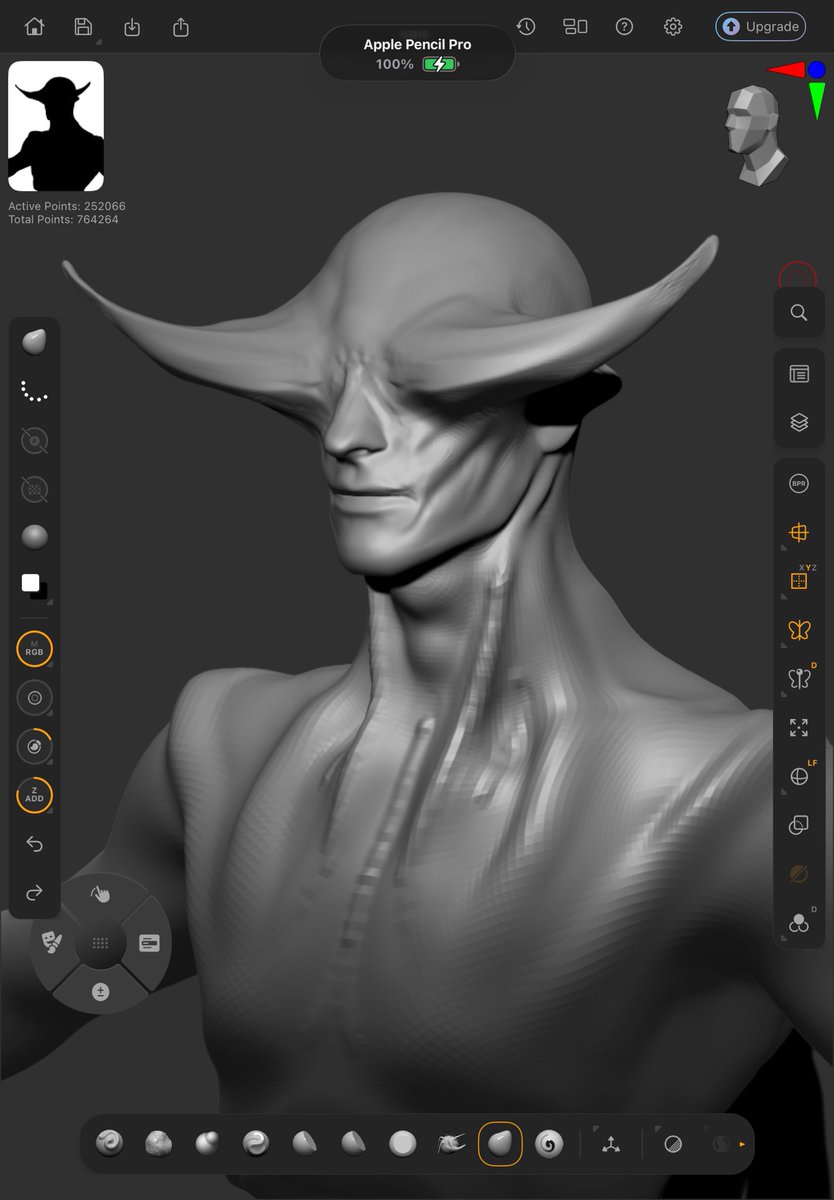Select the third sphere brush in dock
This screenshot has width=834, height=1200.
point(207,1143)
